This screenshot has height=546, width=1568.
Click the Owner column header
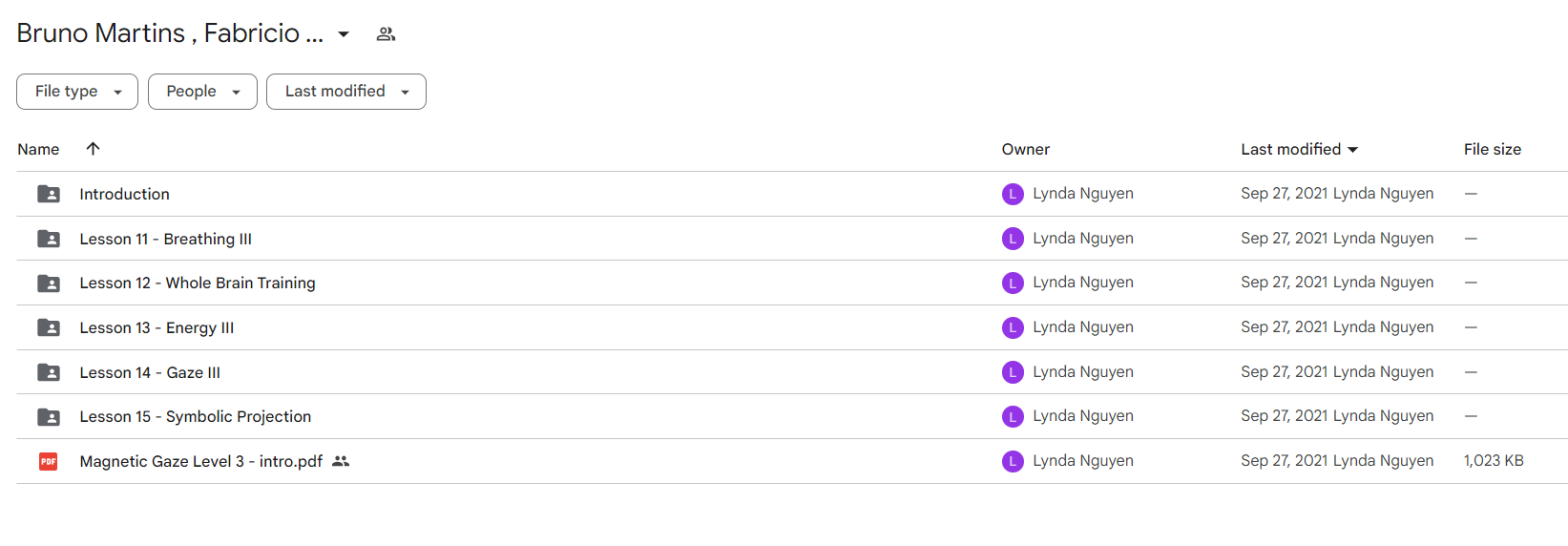point(1025,149)
